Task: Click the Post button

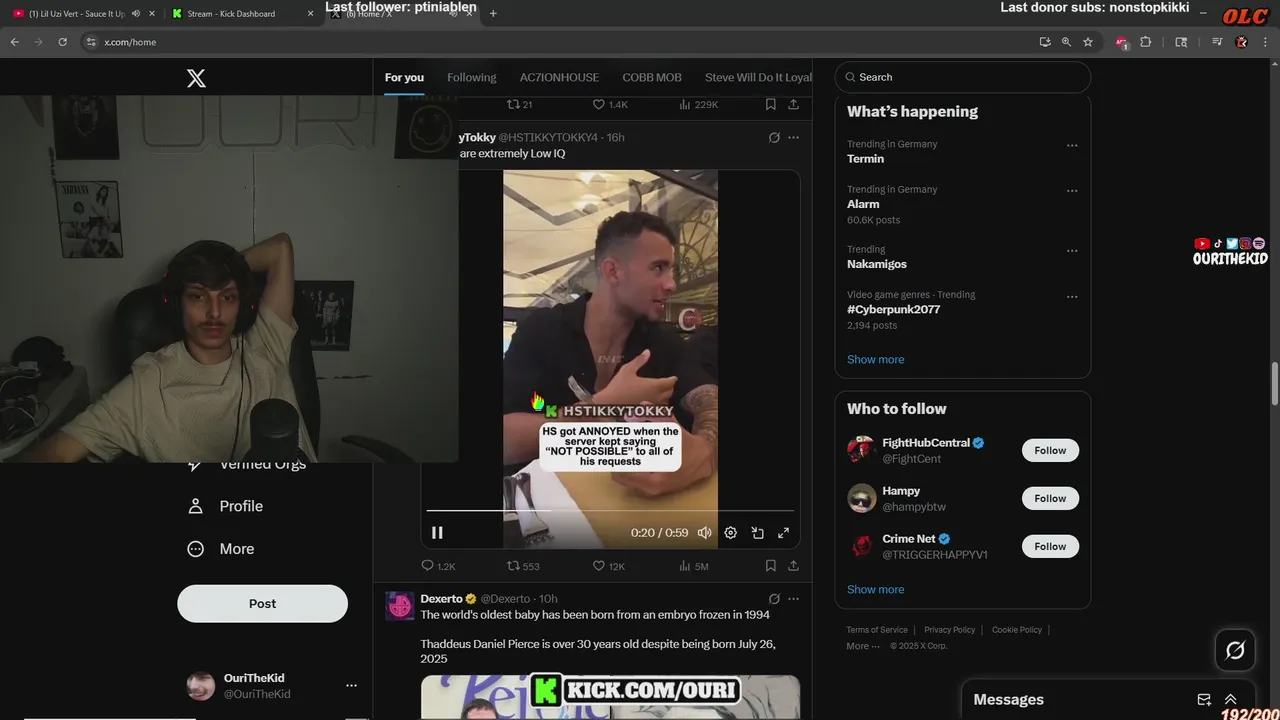Action: [263, 604]
